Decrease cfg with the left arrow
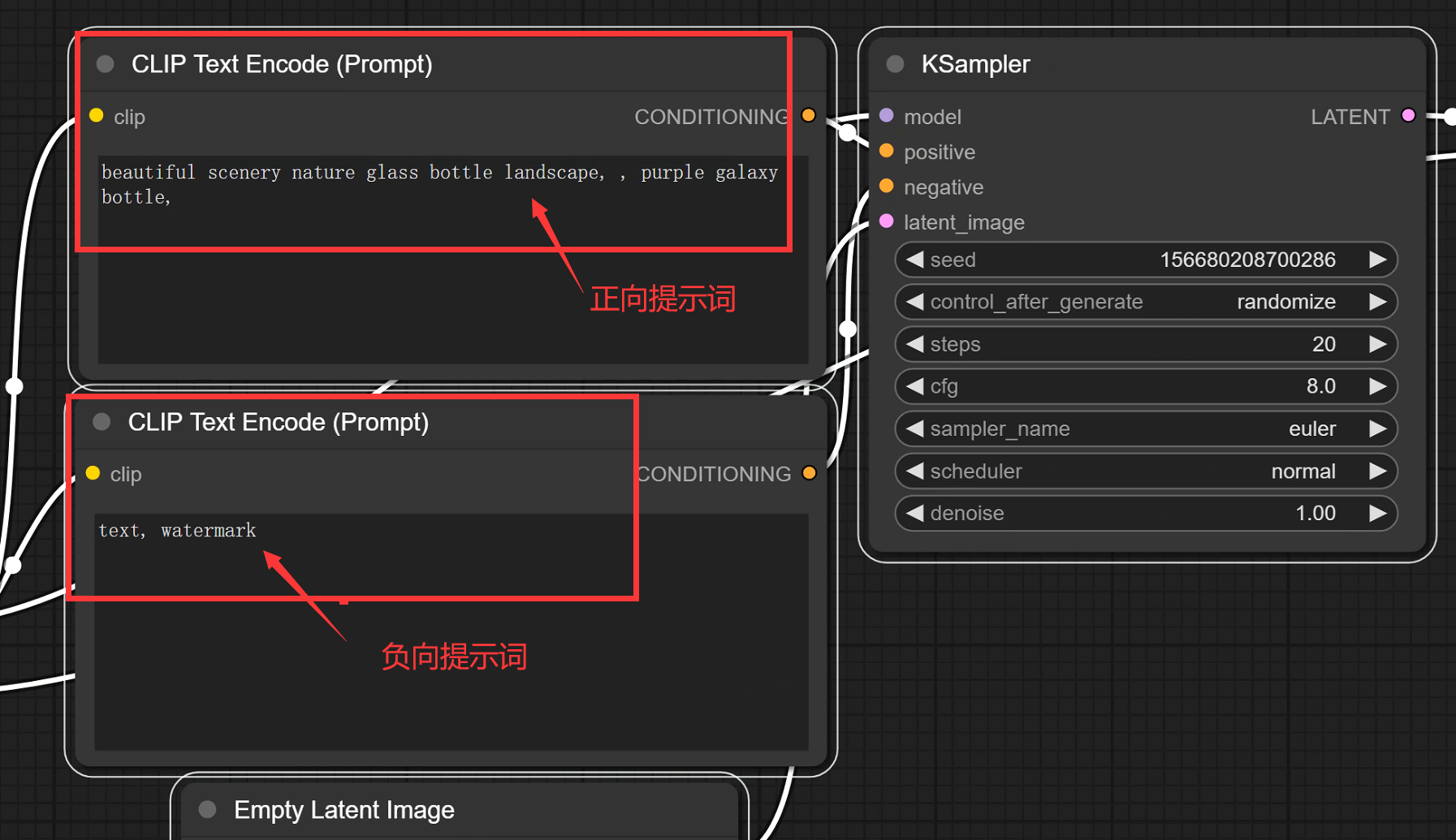 pos(914,386)
